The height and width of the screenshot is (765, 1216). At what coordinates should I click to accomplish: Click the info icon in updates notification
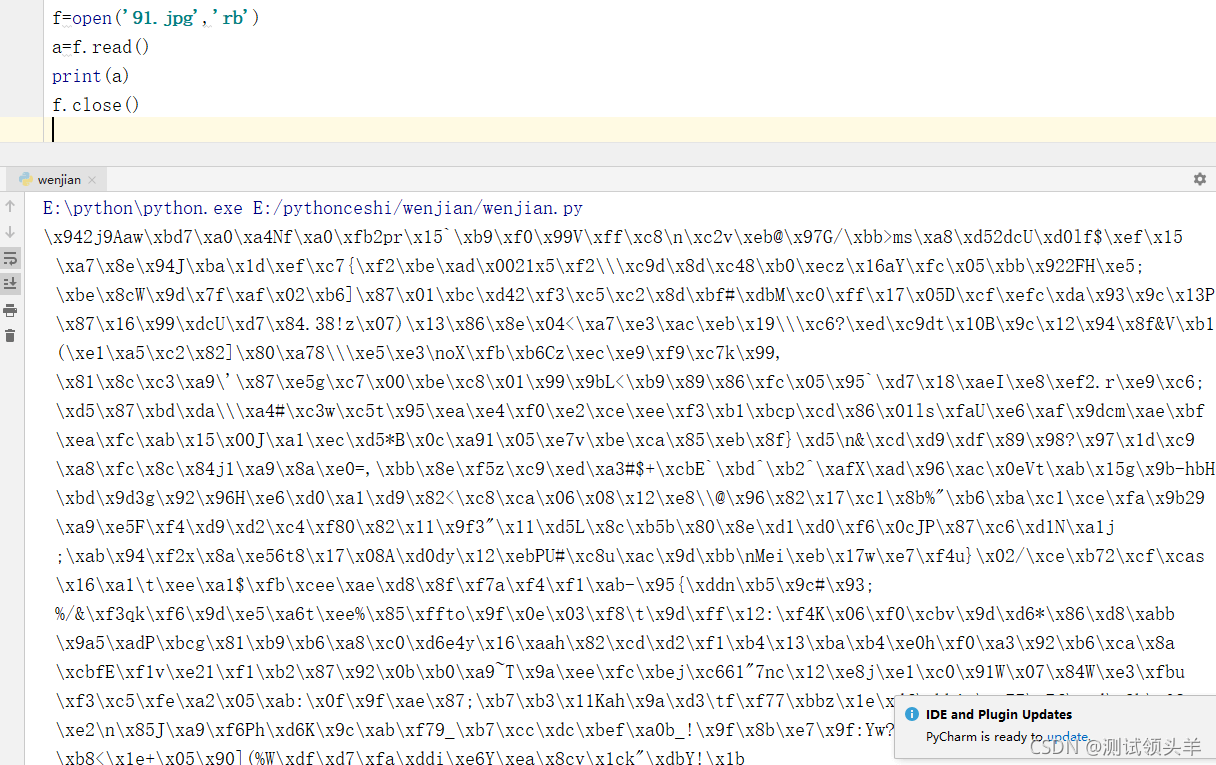pyautogui.click(x=911, y=715)
